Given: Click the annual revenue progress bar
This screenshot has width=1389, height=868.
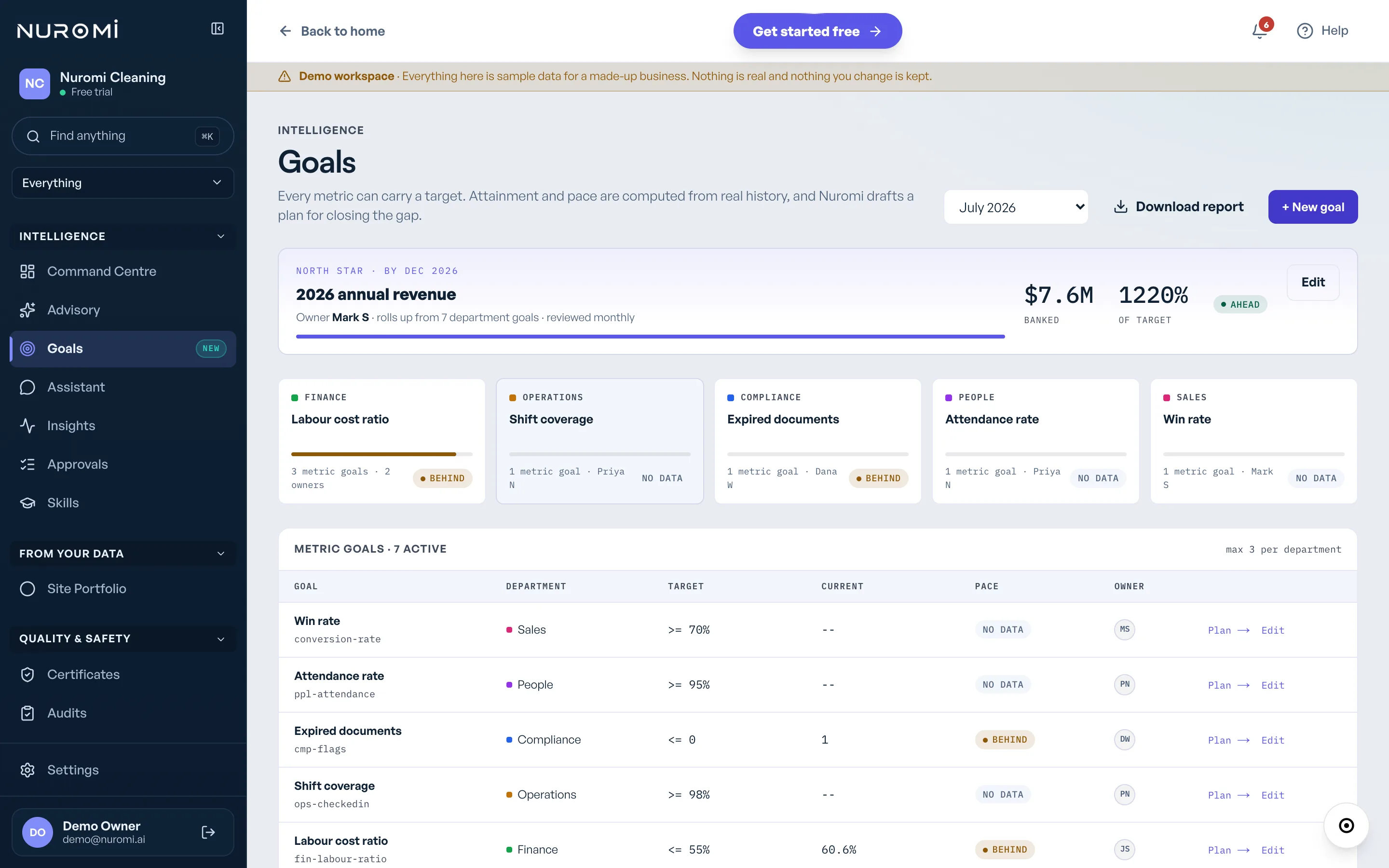Looking at the screenshot, I should 650,337.
